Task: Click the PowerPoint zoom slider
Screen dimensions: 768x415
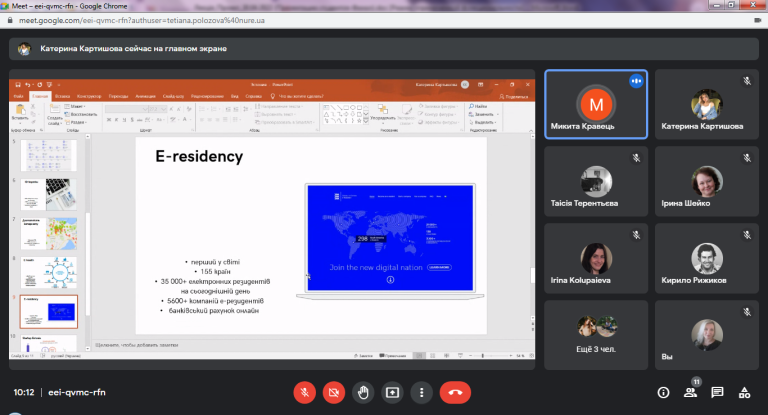Action: (x=490, y=356)
